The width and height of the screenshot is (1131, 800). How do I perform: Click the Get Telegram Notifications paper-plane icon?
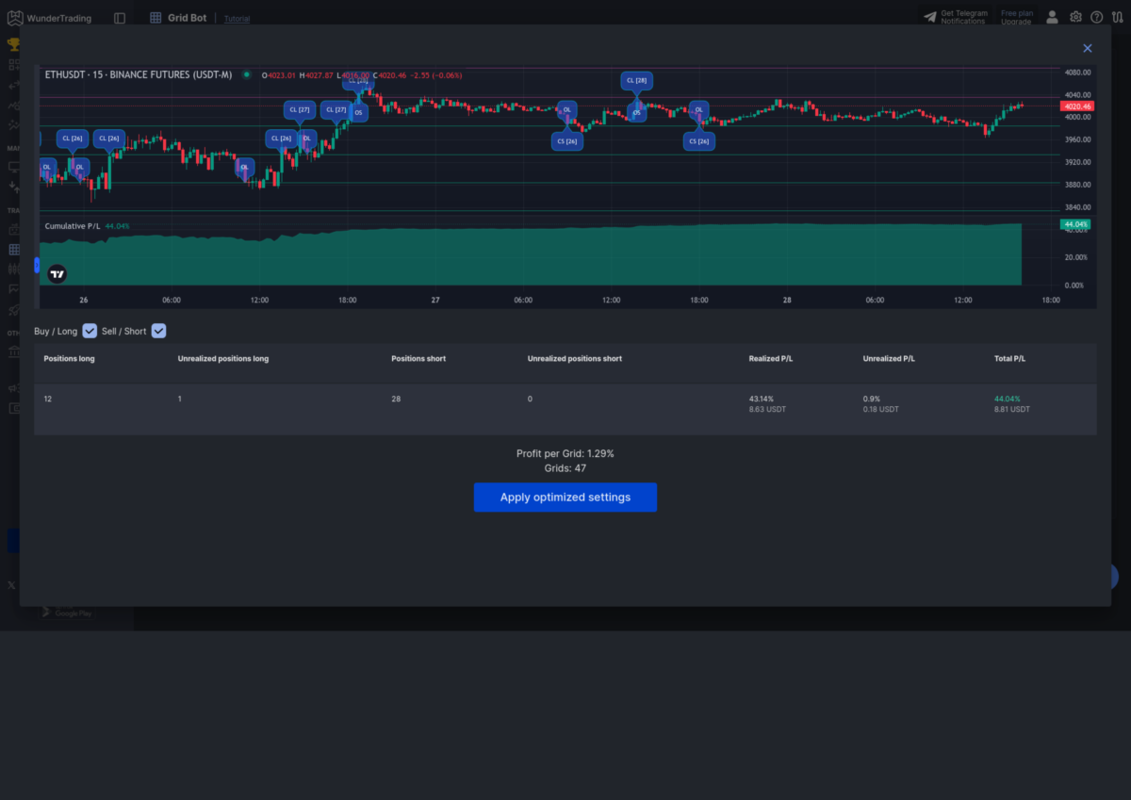(929, 16)
